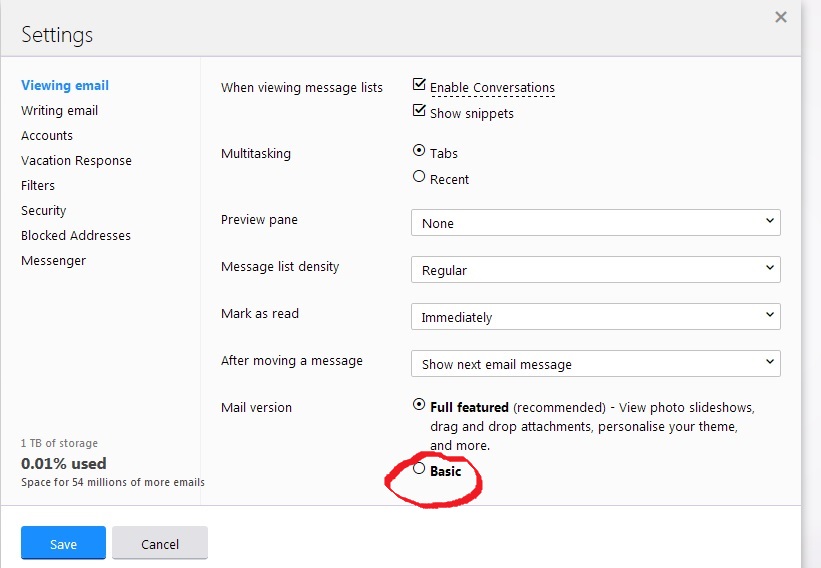
Task: Toggle Show snippets checkbox
Action: [419, 112]
